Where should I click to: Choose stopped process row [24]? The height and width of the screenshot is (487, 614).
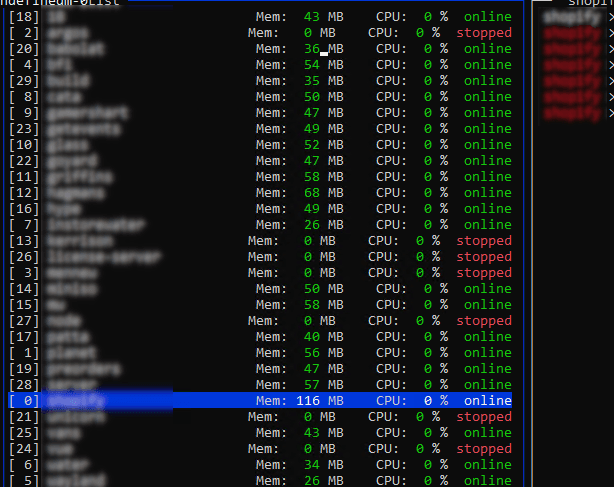point(260,449)
